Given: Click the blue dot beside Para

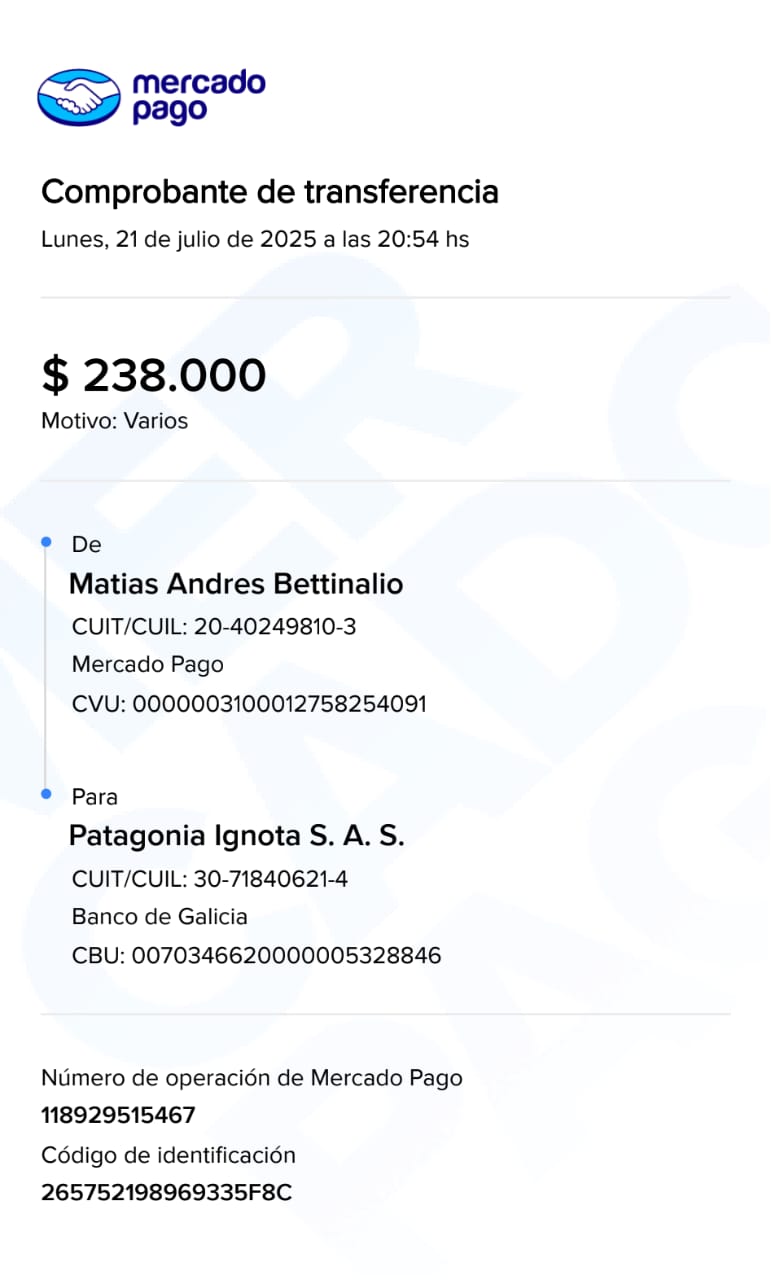Looking at the screenshot, I should 46,793.
